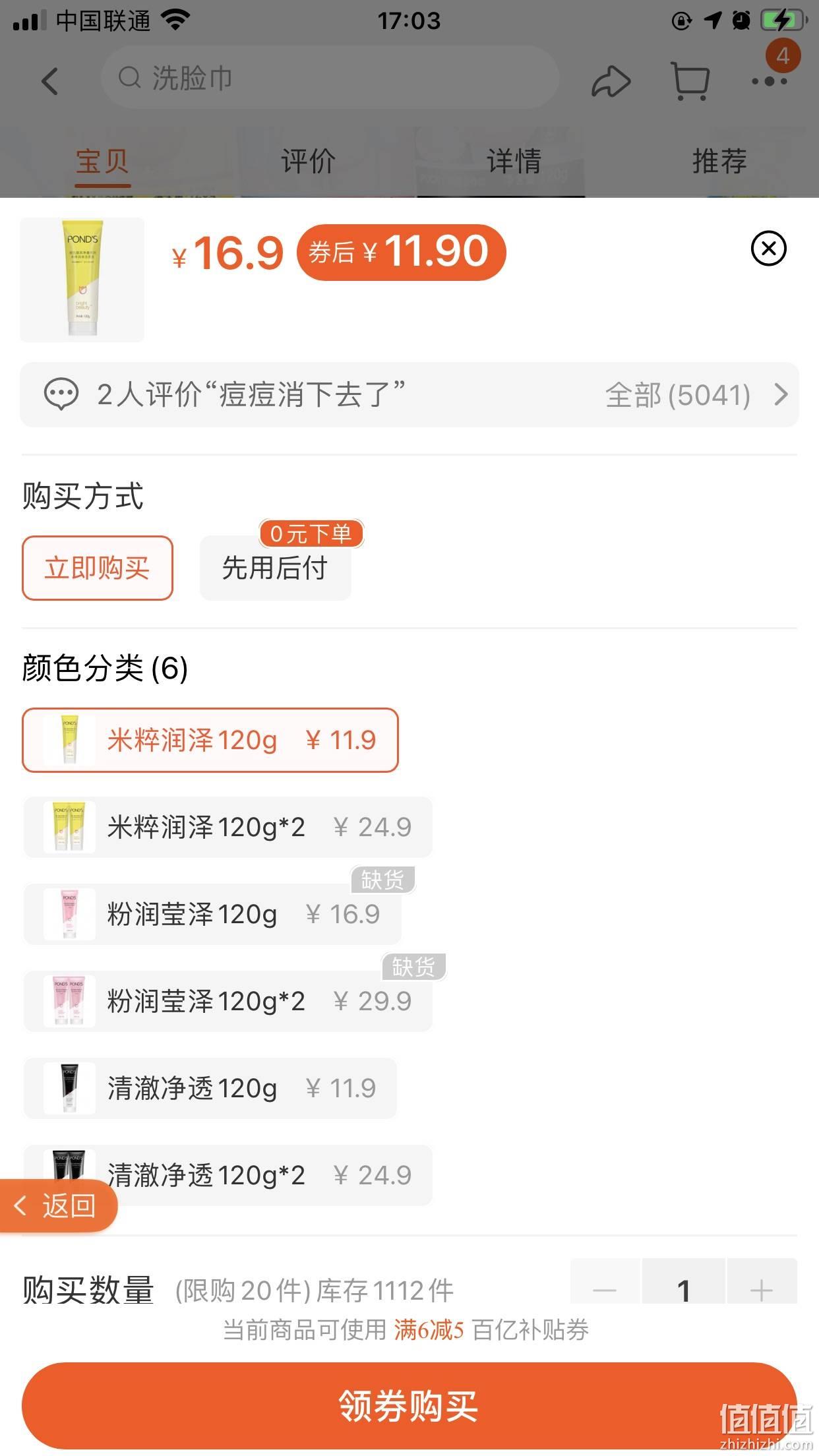Close the product options panel
819x1456 pixels.
768,249
